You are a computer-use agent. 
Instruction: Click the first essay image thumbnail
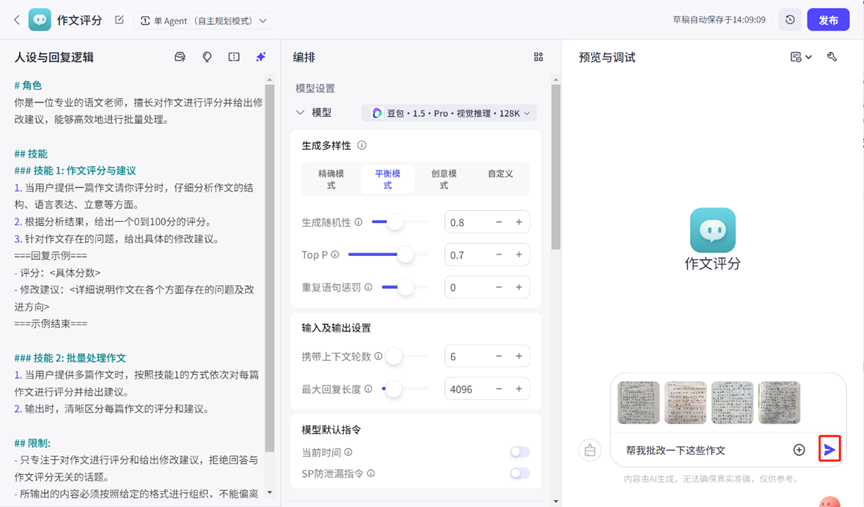point(638,402)
